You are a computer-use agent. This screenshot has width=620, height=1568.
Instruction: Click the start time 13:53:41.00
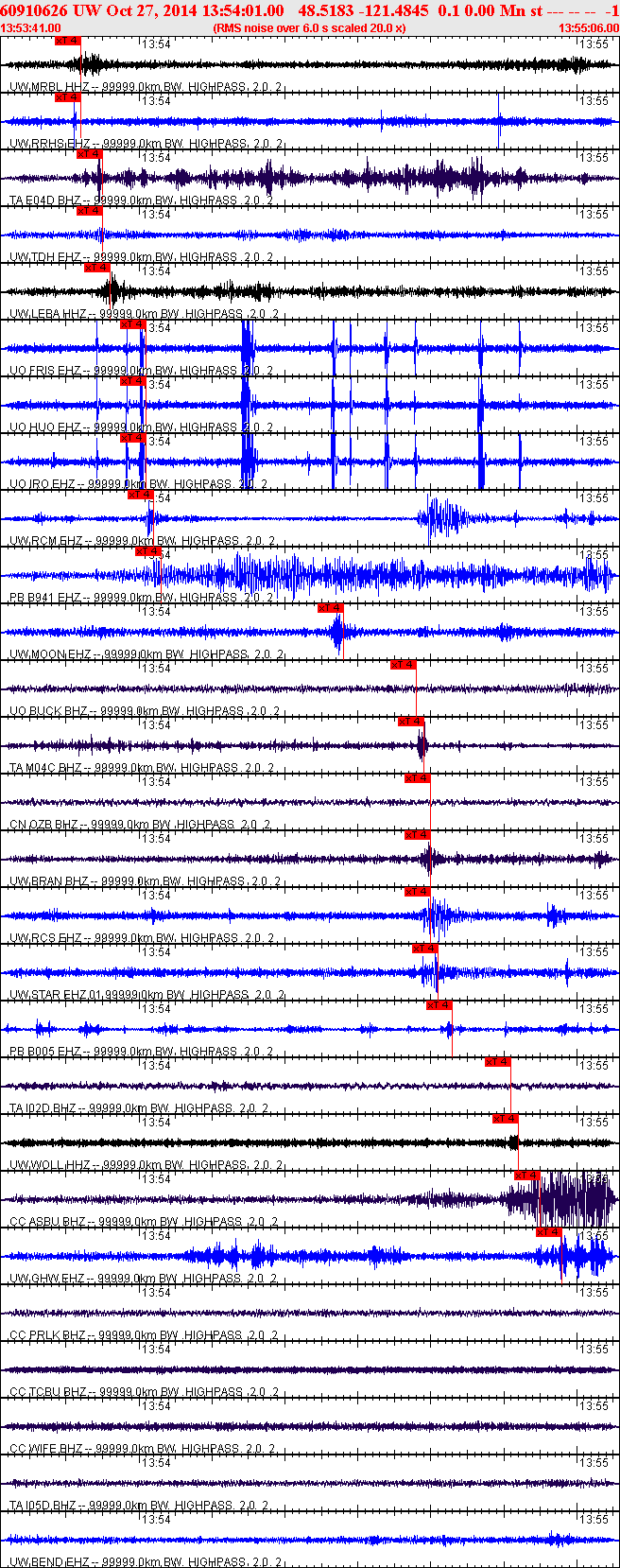(x=31, y=28)
